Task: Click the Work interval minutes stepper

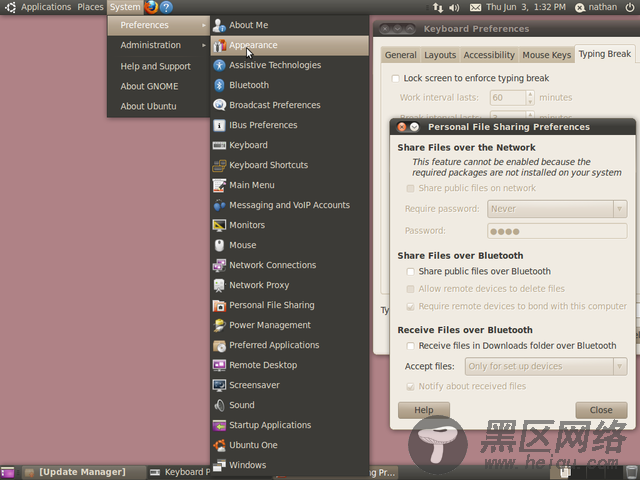Action: click(x=530, y=98)
